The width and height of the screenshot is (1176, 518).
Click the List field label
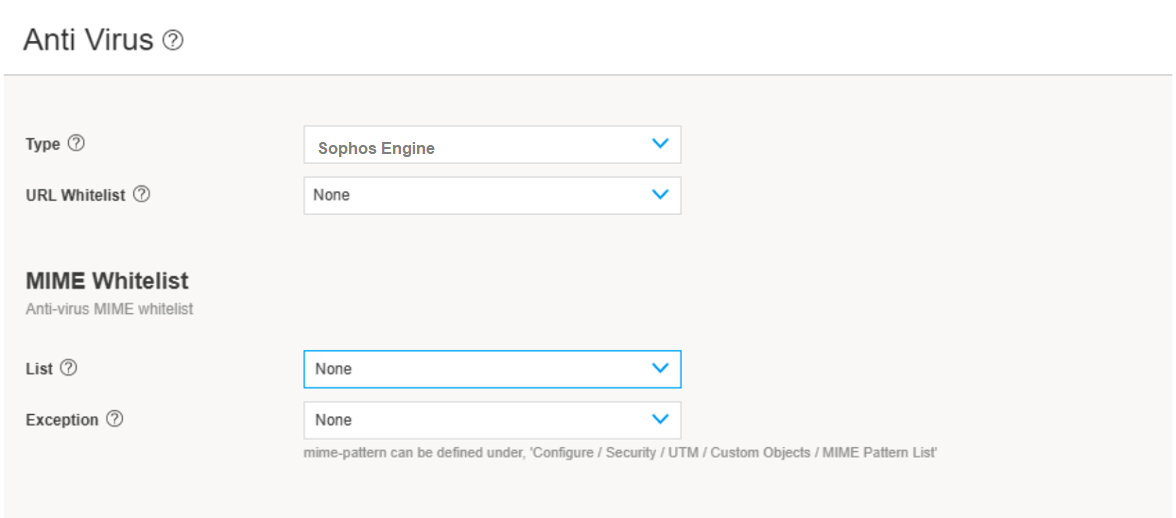tap(39, 368)
